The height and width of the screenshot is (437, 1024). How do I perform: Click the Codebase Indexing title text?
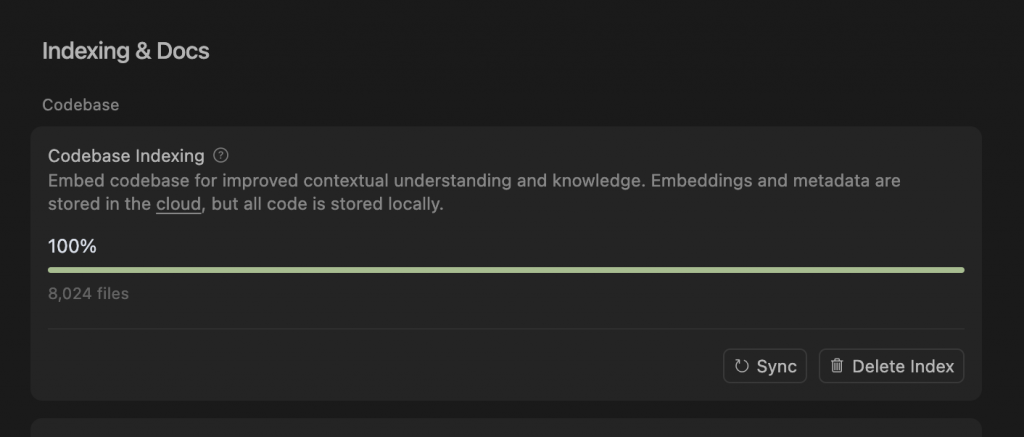pos(126,156)
